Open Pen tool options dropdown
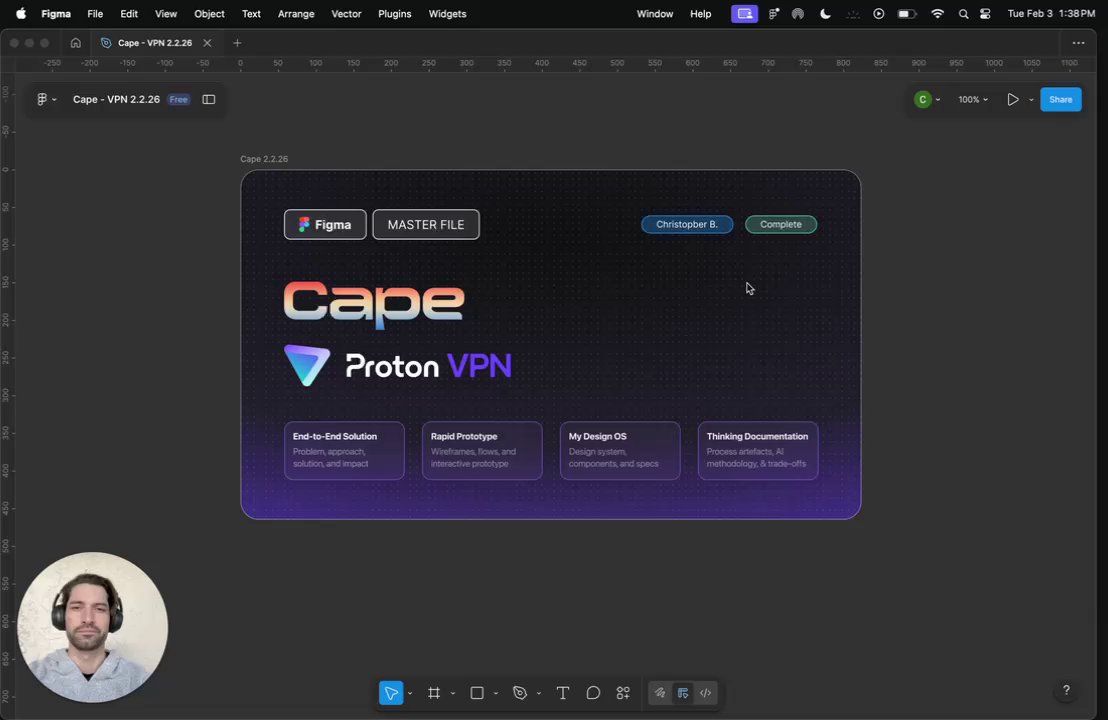The height and width of the screenshot is (720, 1108). tap(539, 694)
